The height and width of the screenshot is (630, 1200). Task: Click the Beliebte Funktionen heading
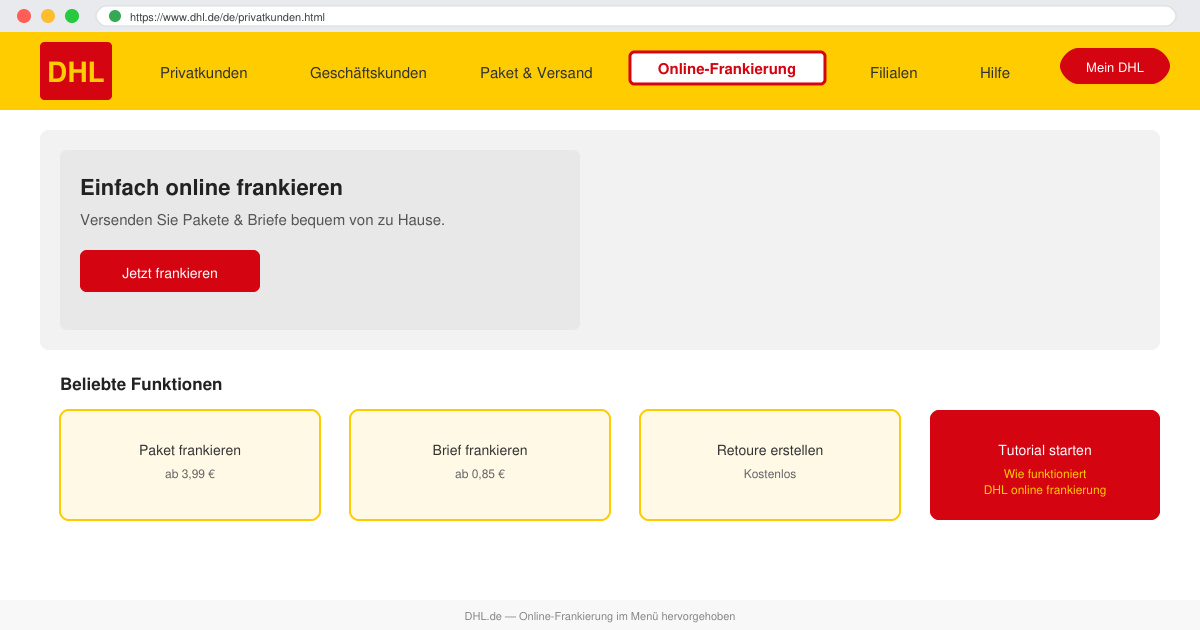[141, 384]
